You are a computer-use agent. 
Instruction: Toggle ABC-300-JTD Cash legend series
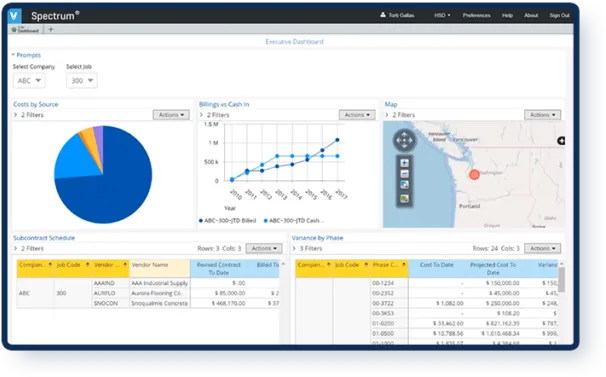tap(294, 220)
